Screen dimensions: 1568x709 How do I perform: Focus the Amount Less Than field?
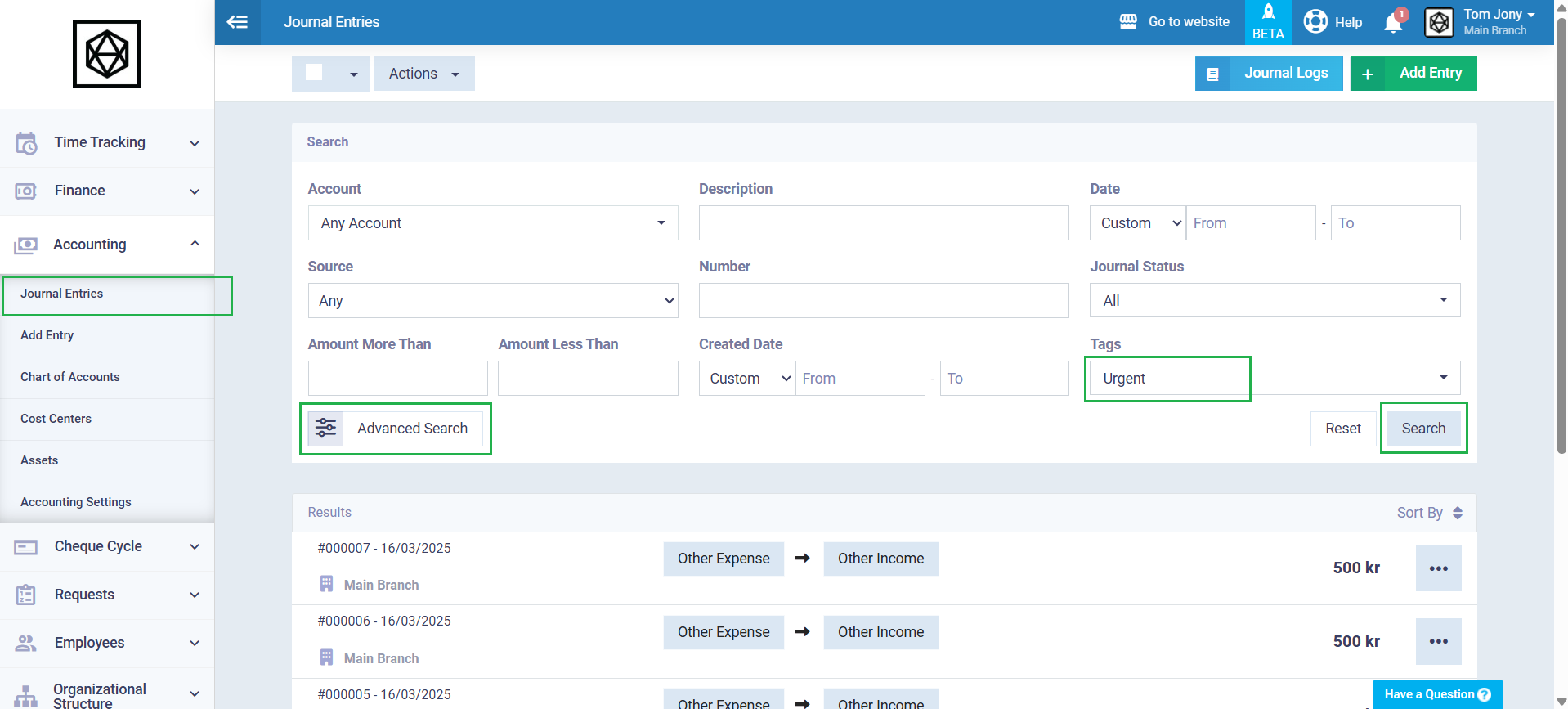point(588,378)
